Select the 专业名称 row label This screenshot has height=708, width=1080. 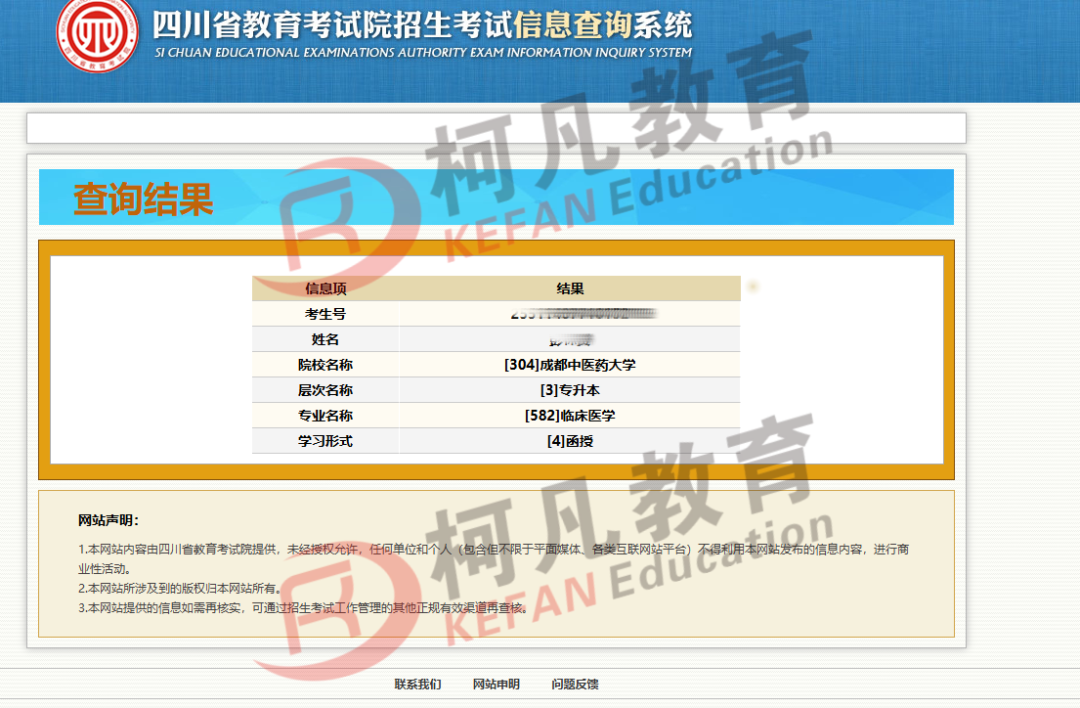coord(325,415)
